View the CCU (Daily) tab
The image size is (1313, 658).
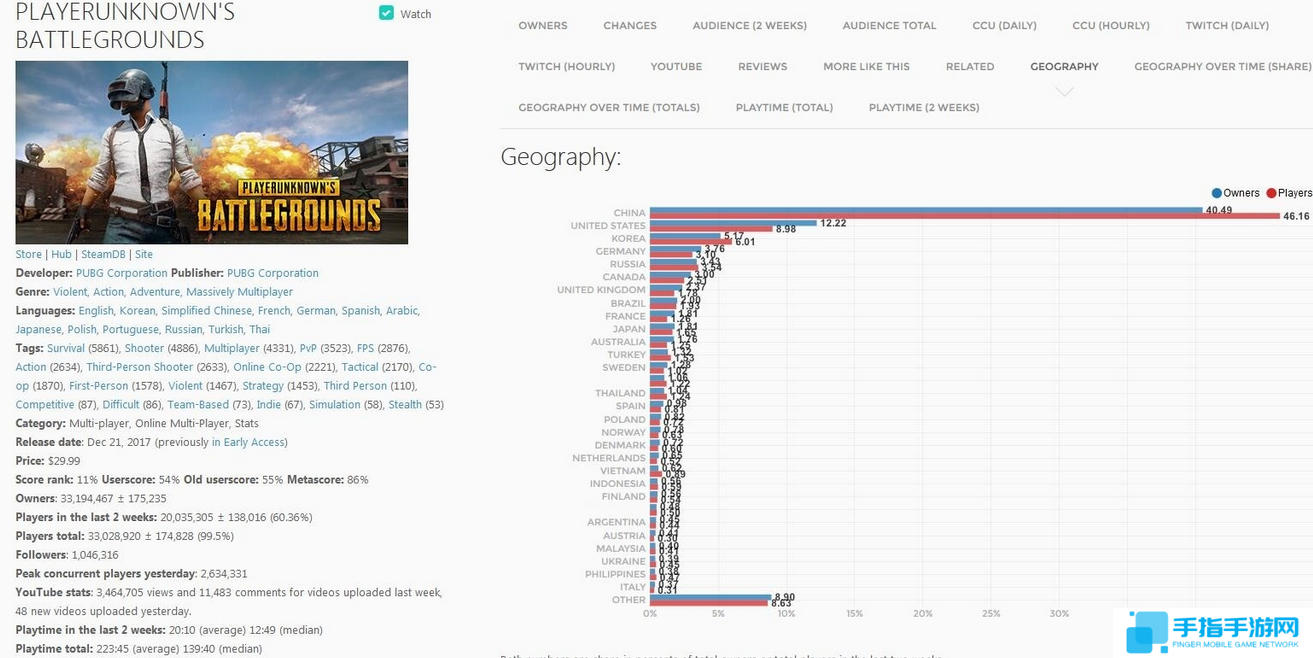tap(1004, 26)
